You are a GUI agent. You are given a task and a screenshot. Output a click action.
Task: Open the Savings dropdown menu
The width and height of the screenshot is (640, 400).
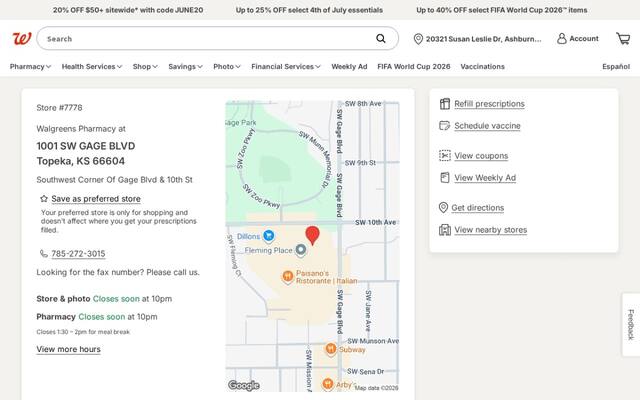185,67
